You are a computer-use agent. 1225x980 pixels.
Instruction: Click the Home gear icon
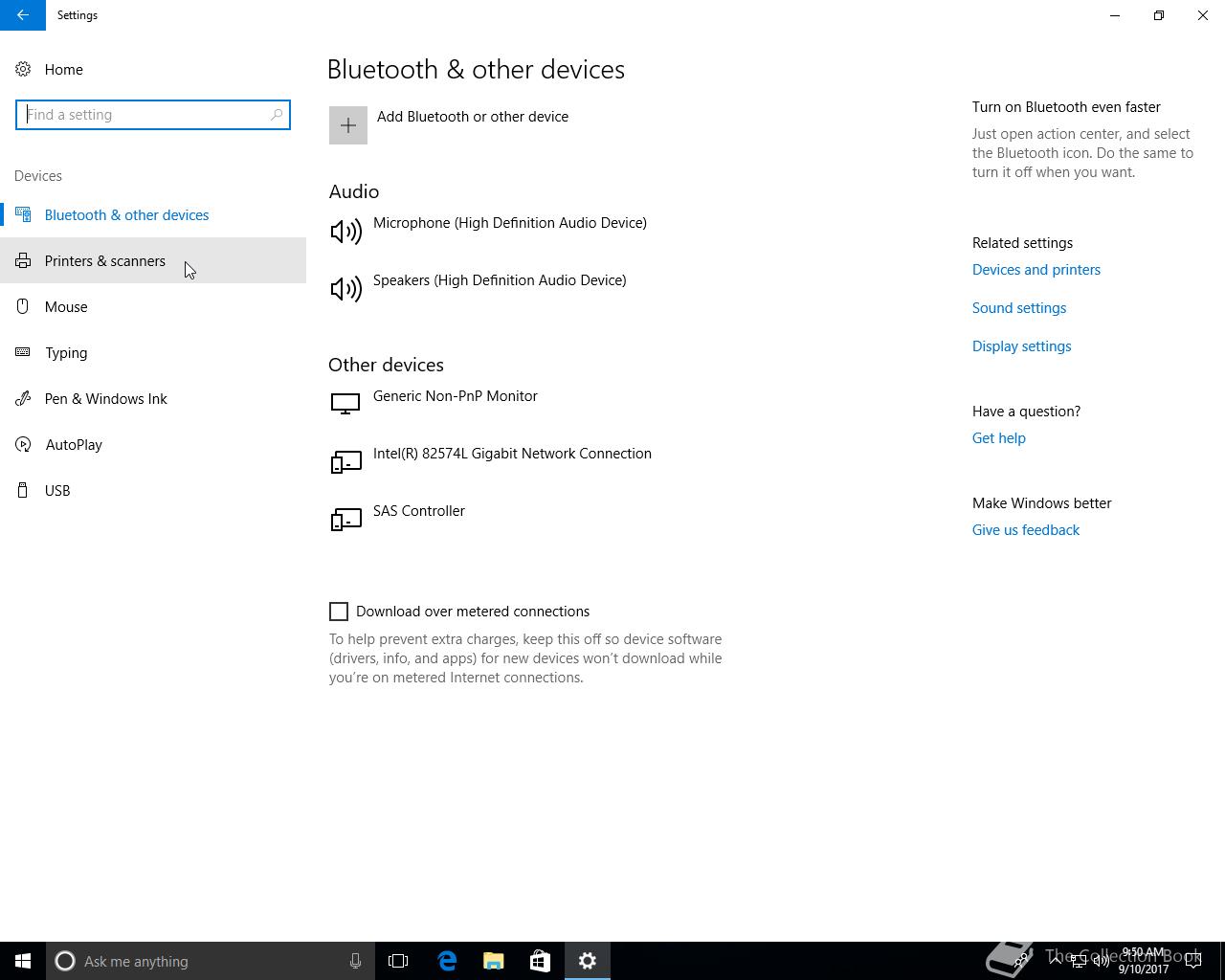pyautogui.click(x=23, y=70)
